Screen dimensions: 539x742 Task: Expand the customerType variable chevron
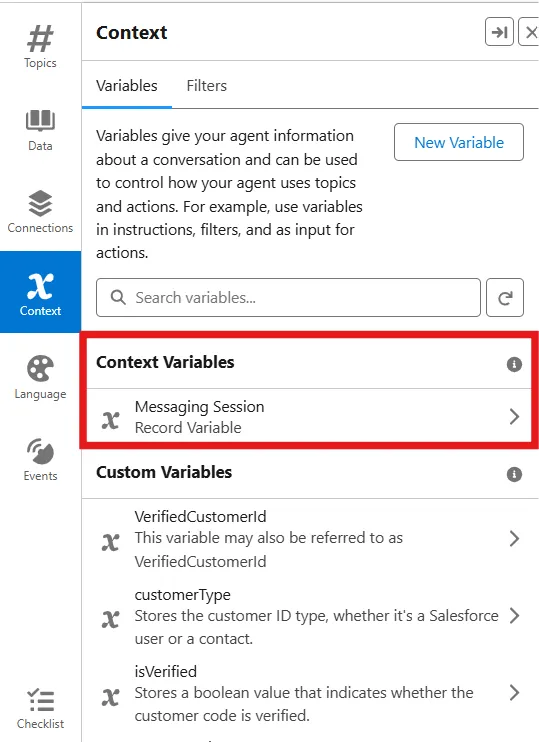tap(514, 616)
